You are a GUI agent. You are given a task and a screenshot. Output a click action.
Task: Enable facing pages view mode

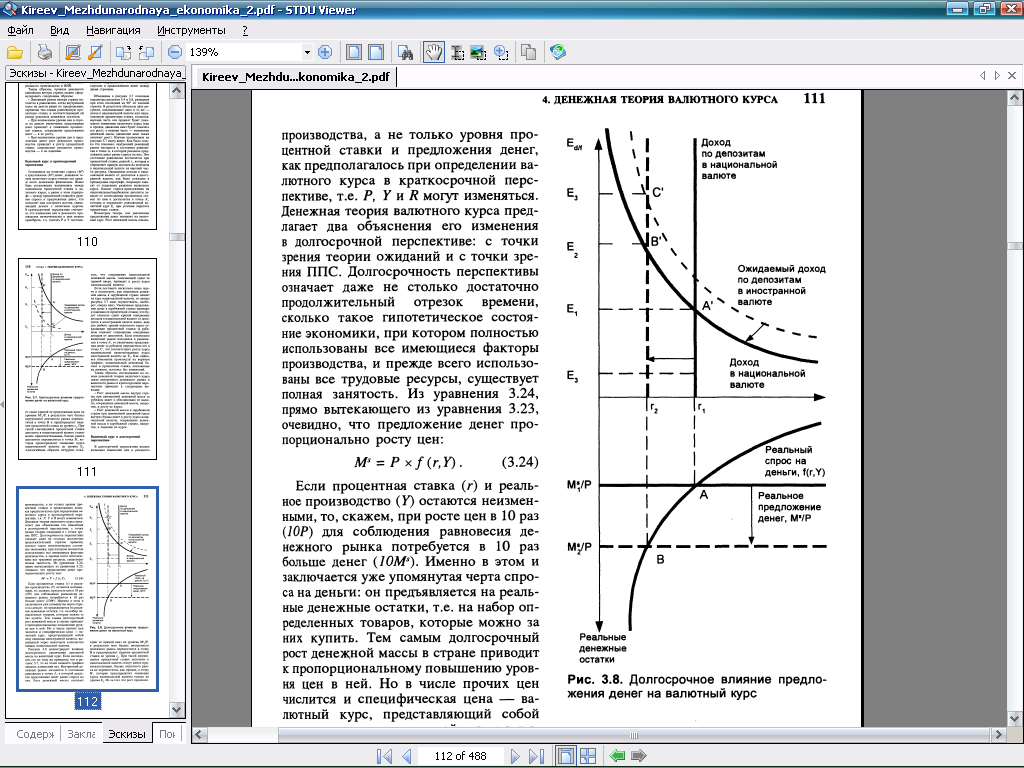coord(588,756)
